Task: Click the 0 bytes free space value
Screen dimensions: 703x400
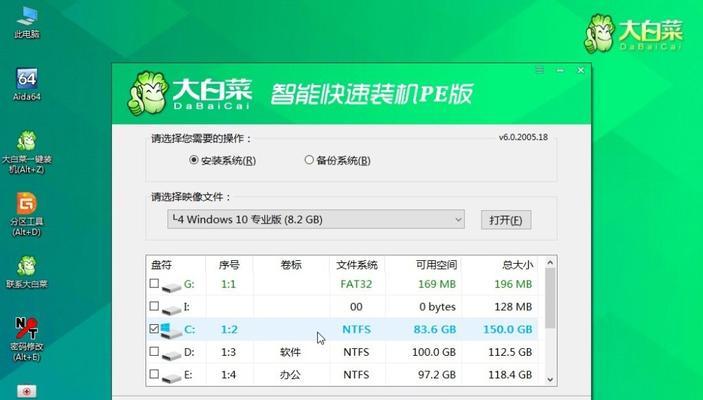Action: [438, 307]
